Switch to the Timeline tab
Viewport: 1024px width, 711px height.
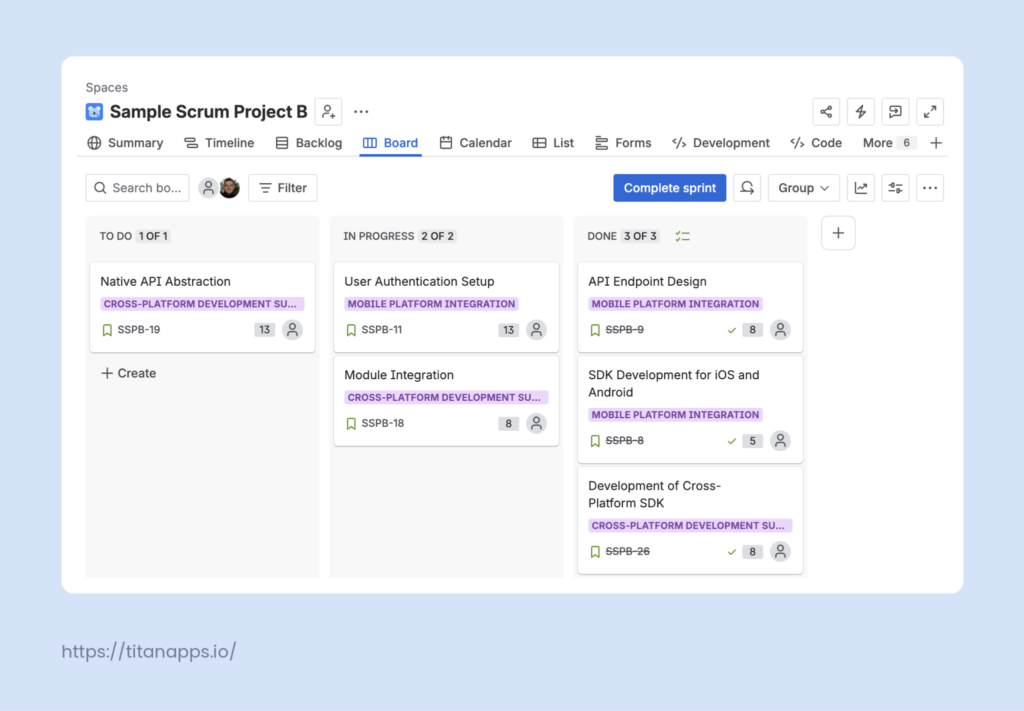coord(219,143)
